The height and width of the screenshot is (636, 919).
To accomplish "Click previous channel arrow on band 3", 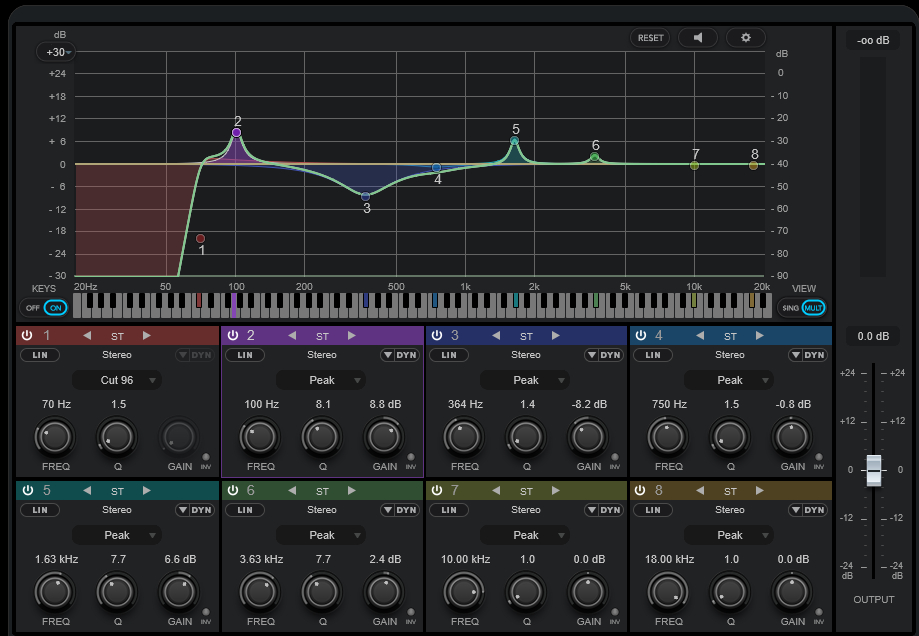I will pos(494,336).
